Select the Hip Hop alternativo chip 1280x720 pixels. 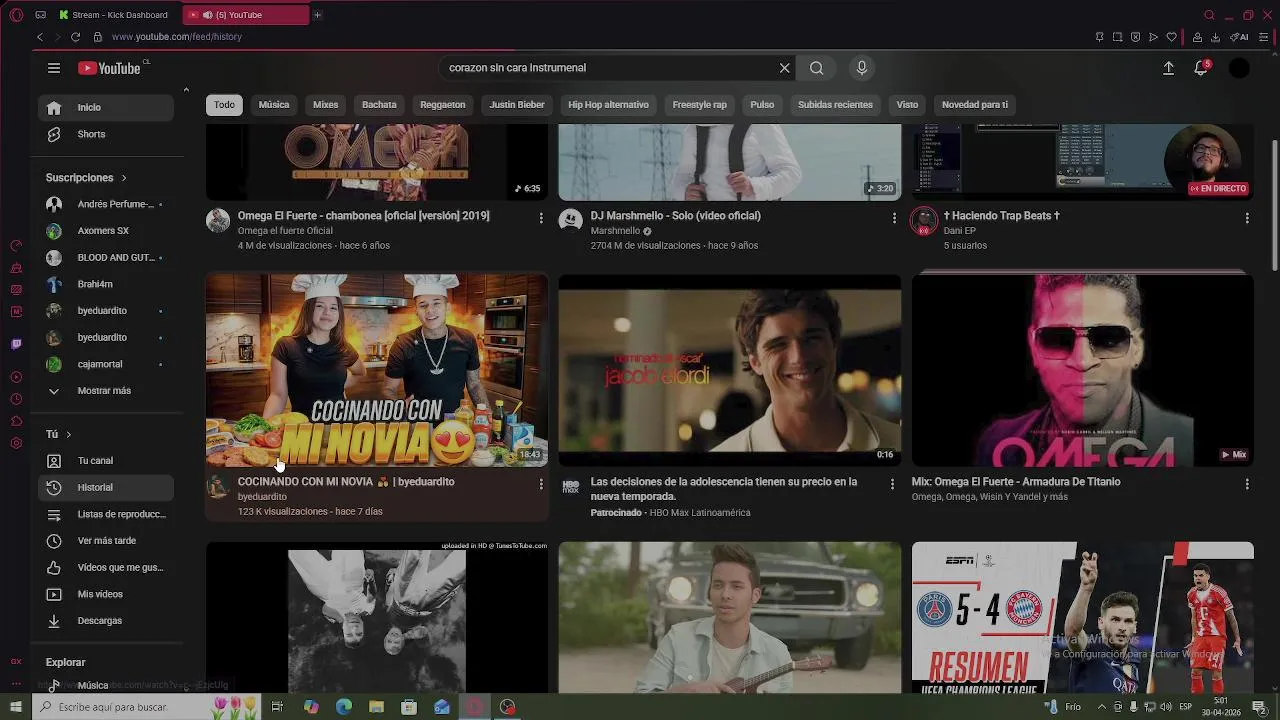608,105
